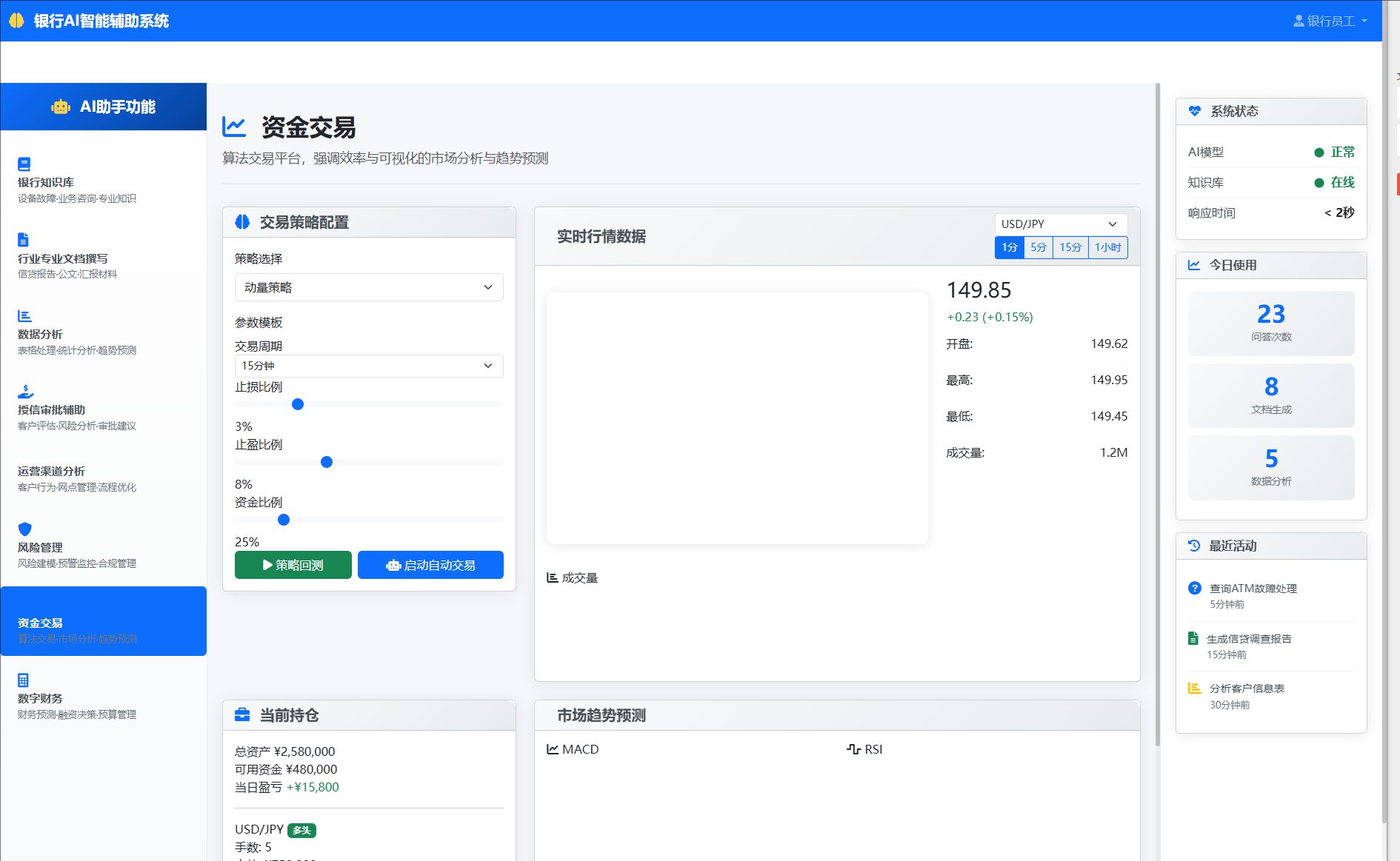Open the USD/JPY currency pair selector
Image resolution: width=1400 pixels, height=861 pixels.
click(x=1060, y=224)
